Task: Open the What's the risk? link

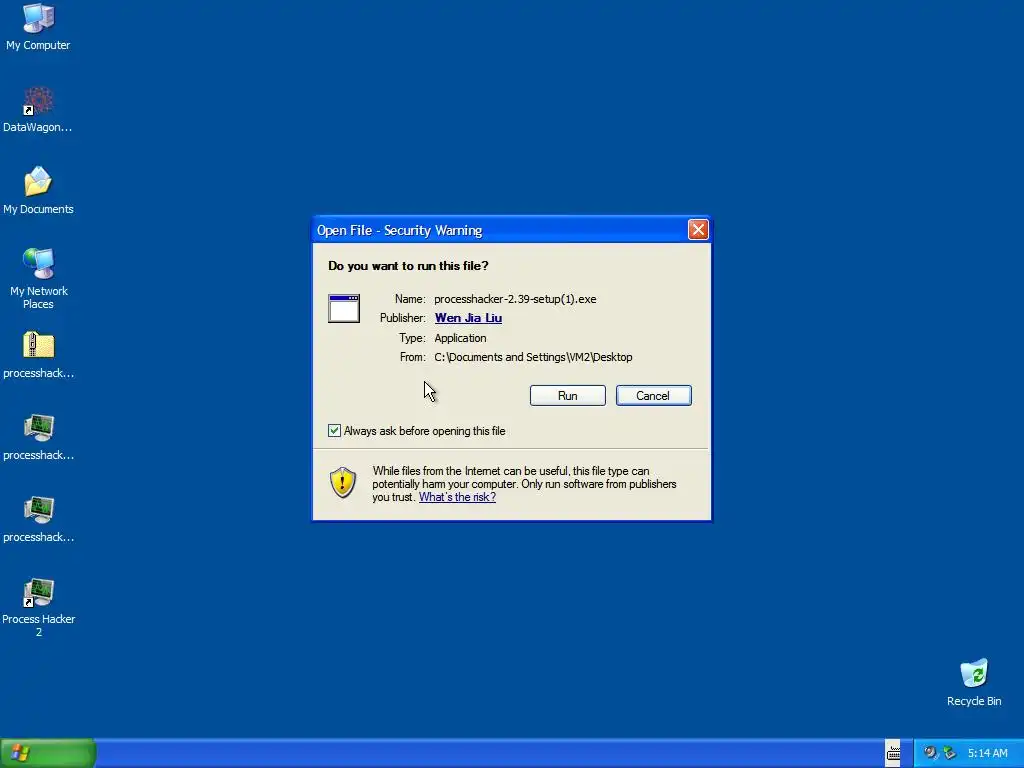Action: point(457,497)
